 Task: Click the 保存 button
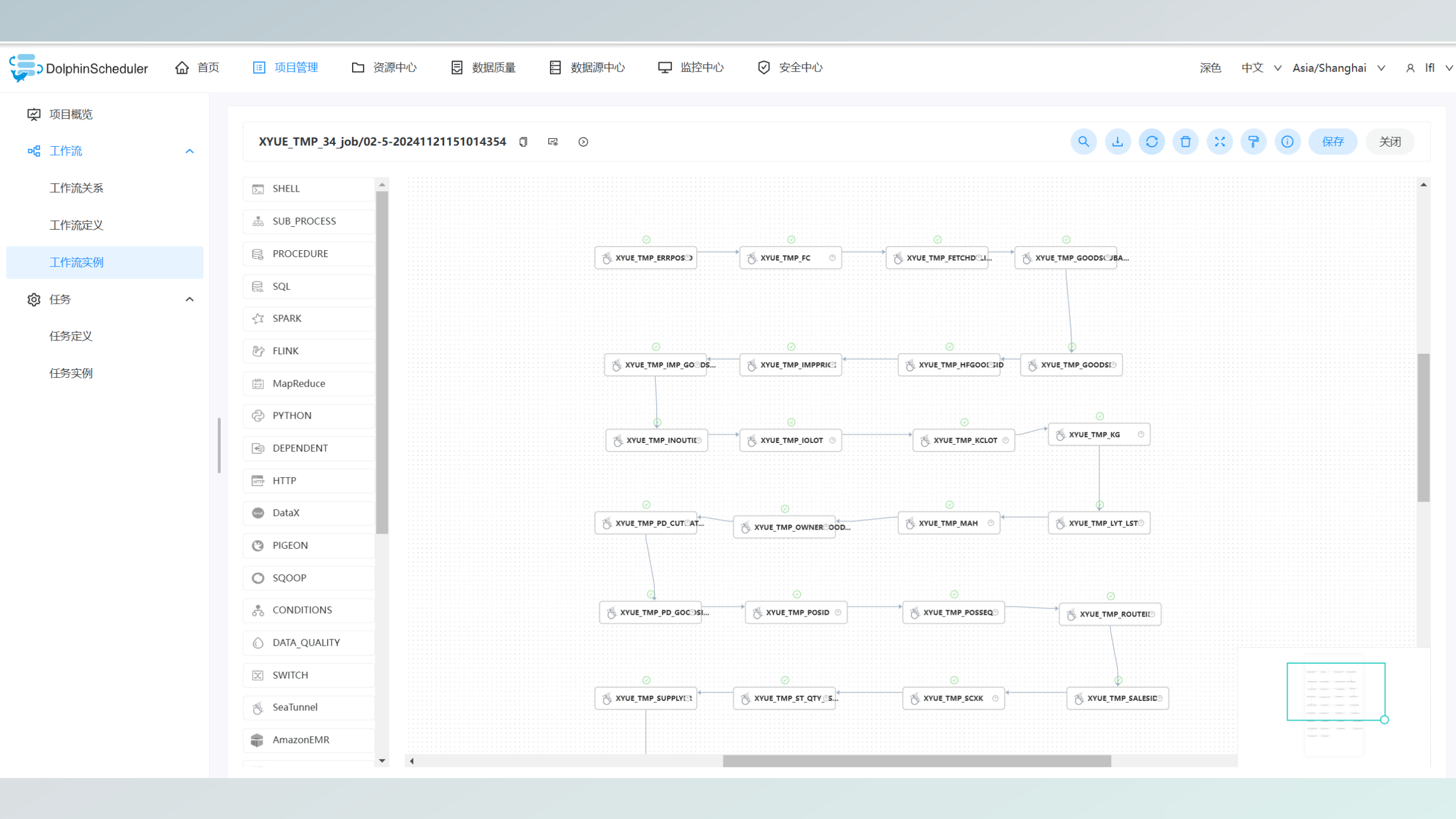pos(1333,142)
